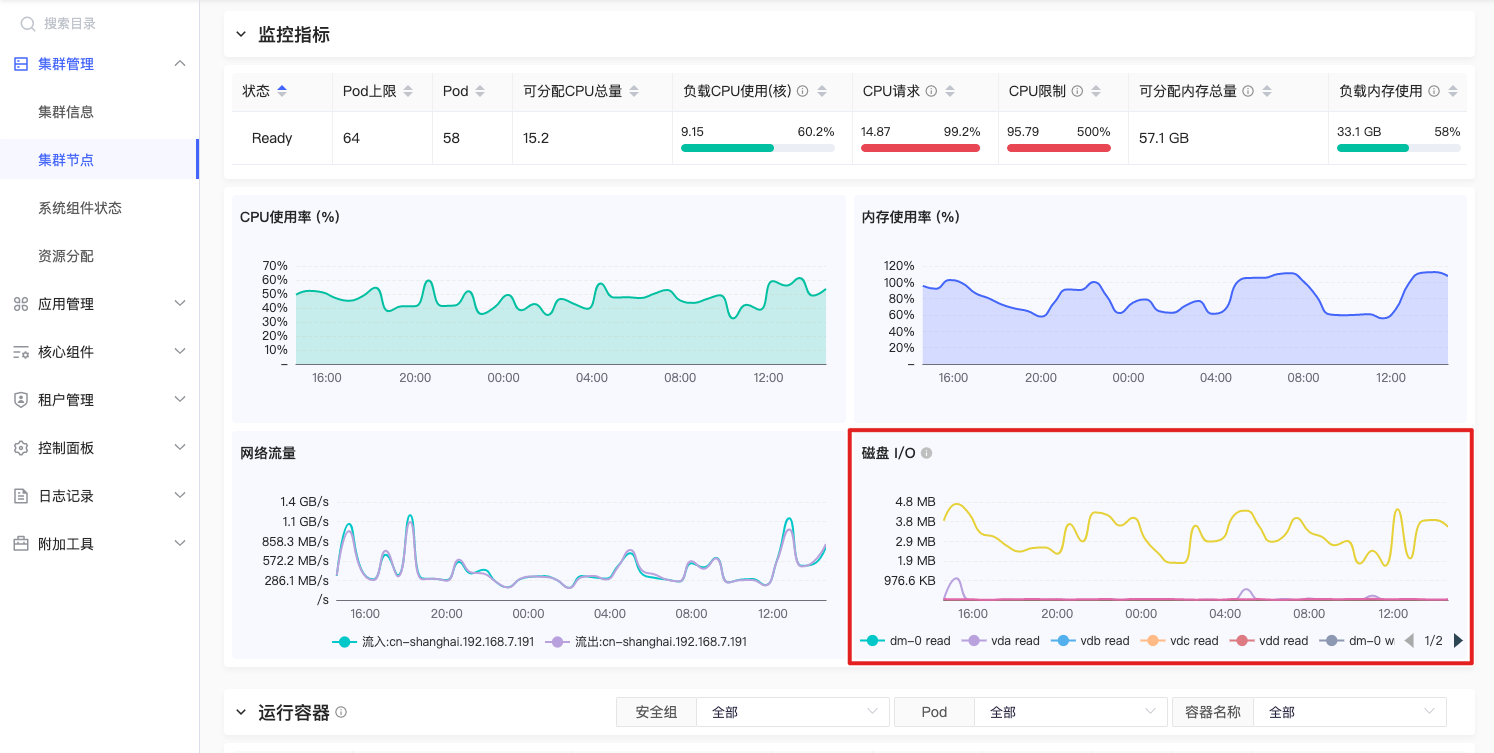Toggle 流出:cn-shanghai.192.168.7.191 legend series
This screenshot has height=753, width=1494.
646,641
